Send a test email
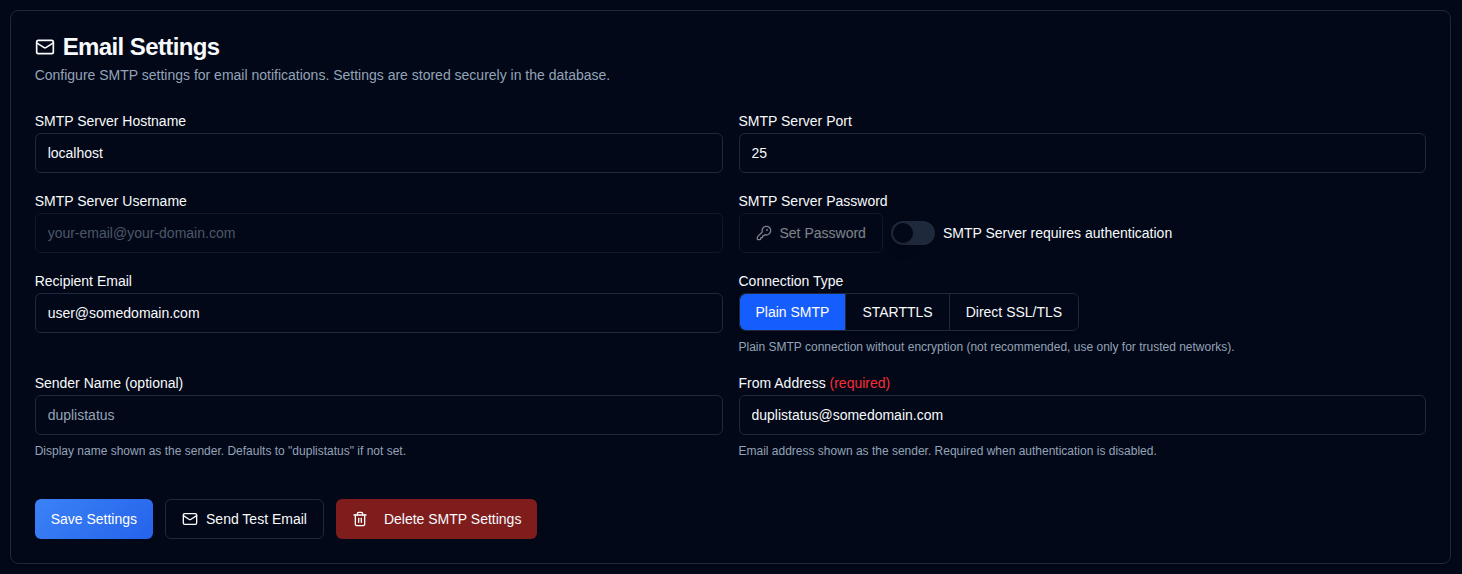The width and height of the screenshot is (1462, 574). coord(244,519)
